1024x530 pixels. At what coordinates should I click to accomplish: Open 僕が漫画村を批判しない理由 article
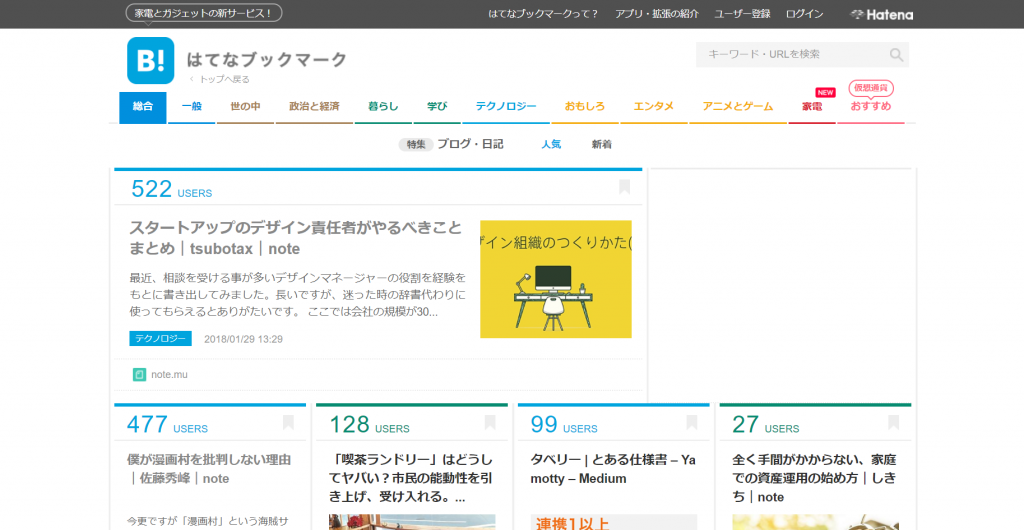pyautogui.click(x=209, y=469)
